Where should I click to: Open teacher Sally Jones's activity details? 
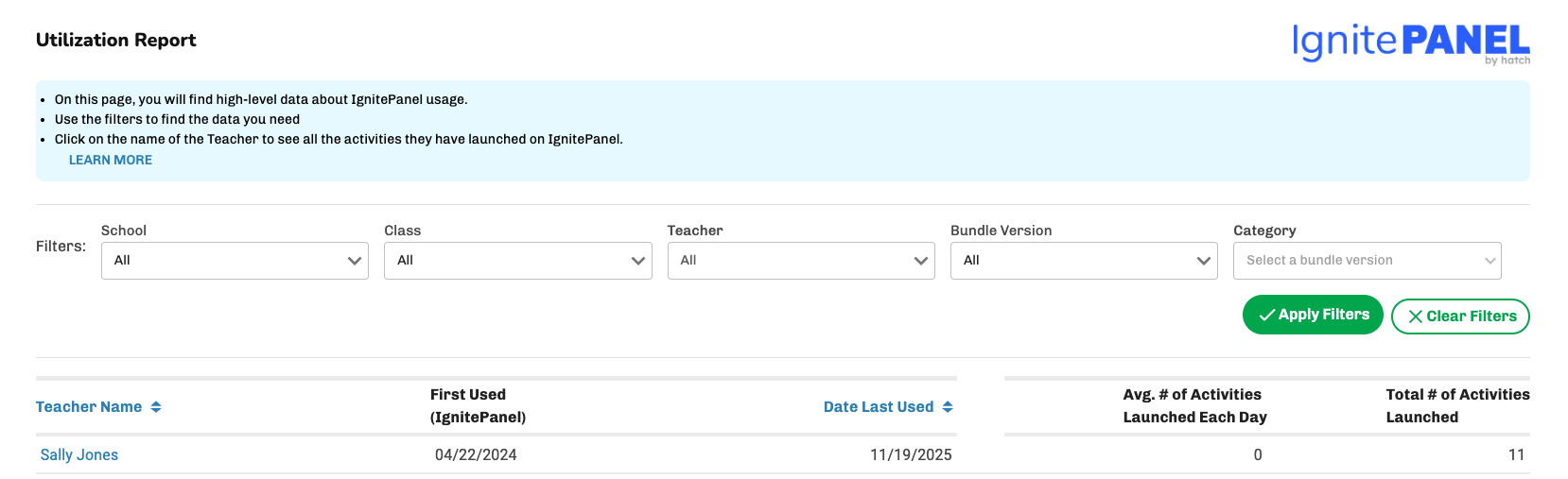79,454
